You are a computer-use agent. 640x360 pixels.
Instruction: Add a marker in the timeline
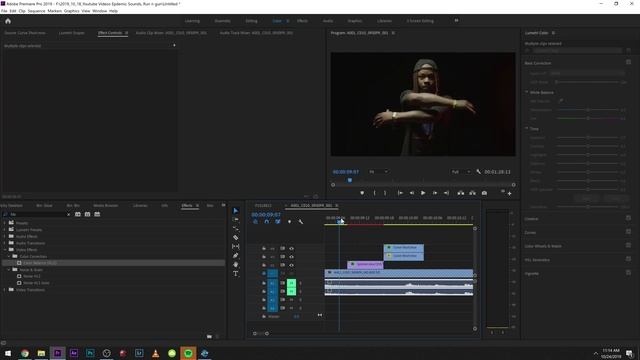coord(289,222)
